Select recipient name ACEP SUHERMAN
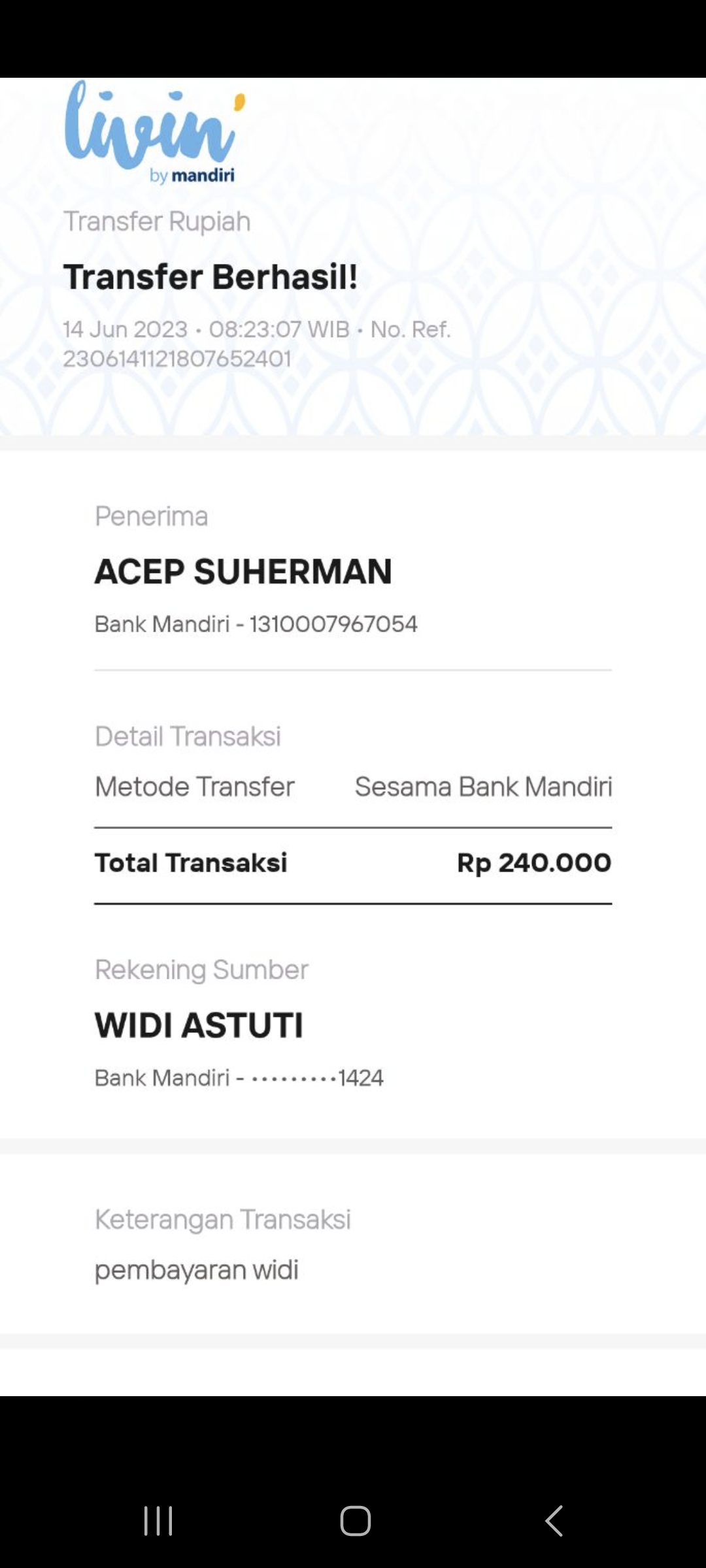 pyautogui.click(x=243, y=572)
